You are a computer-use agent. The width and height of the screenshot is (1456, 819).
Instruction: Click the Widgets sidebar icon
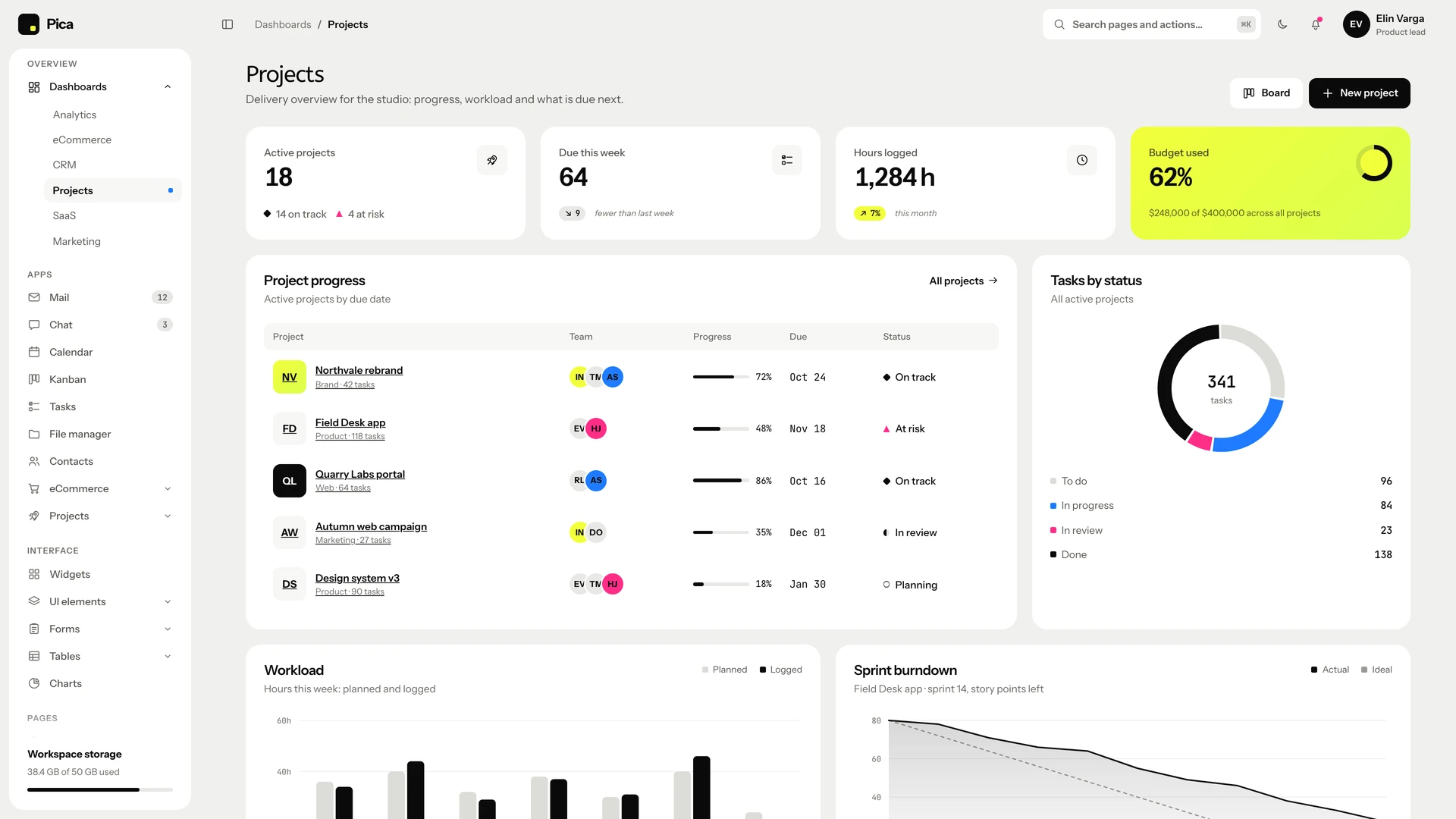point(34,574)
